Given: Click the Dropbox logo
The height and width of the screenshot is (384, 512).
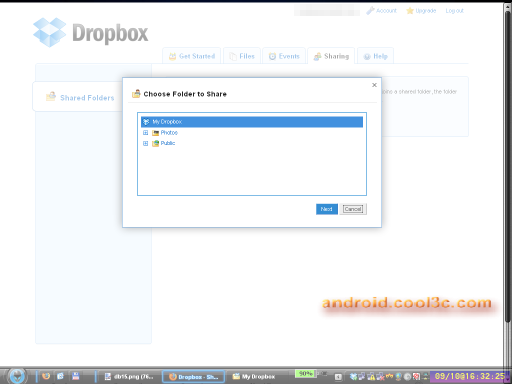Looking at the screenshot, I should (x=91, y=33).
